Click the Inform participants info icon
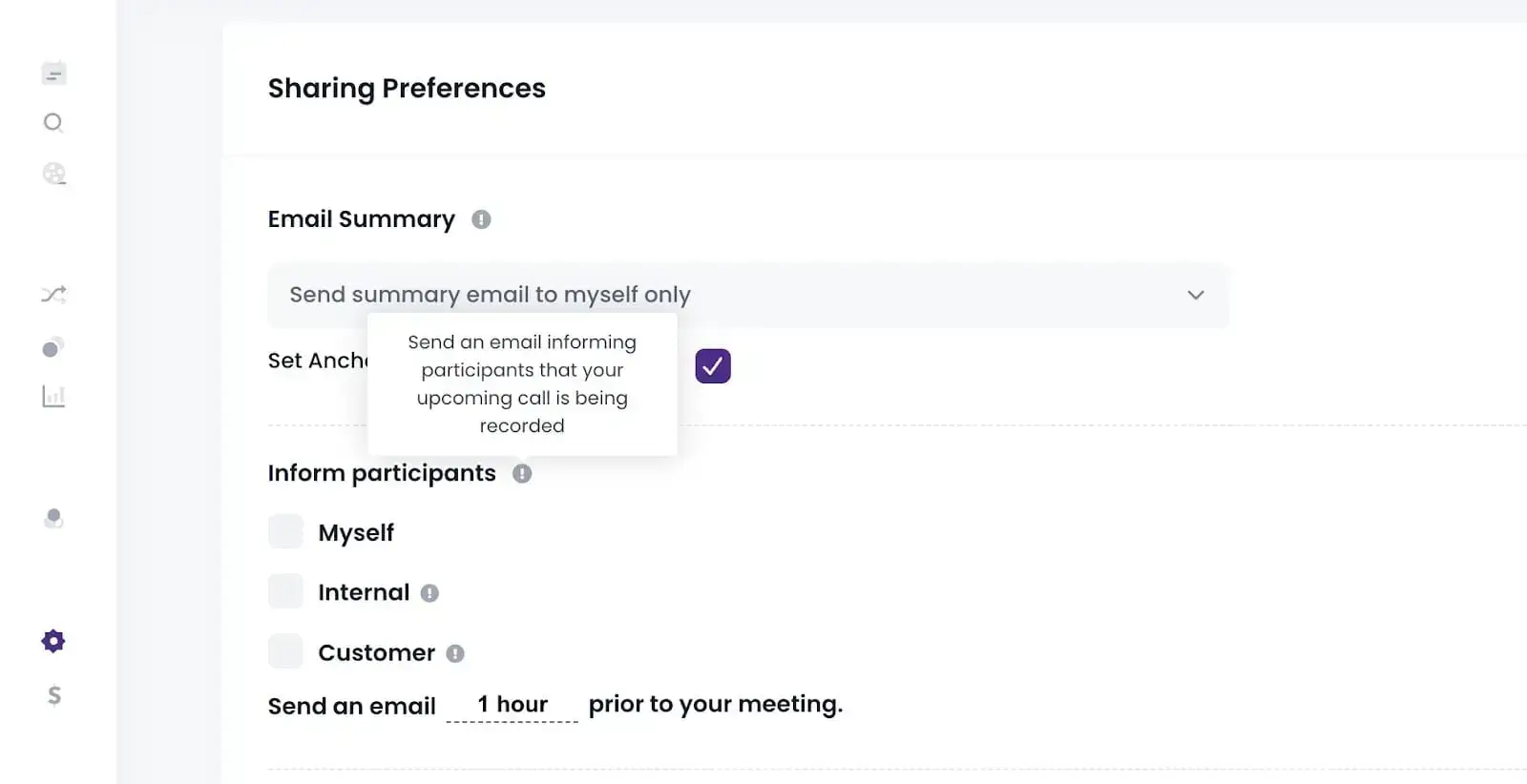Viewport: 1527px width, 784px height. [x=521, y=473]
